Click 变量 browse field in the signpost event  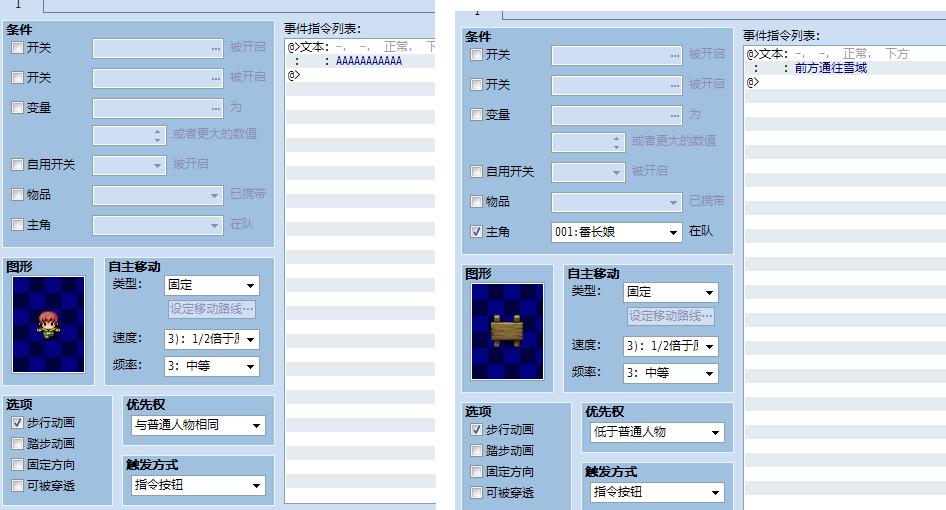click(x=617, y=116)
